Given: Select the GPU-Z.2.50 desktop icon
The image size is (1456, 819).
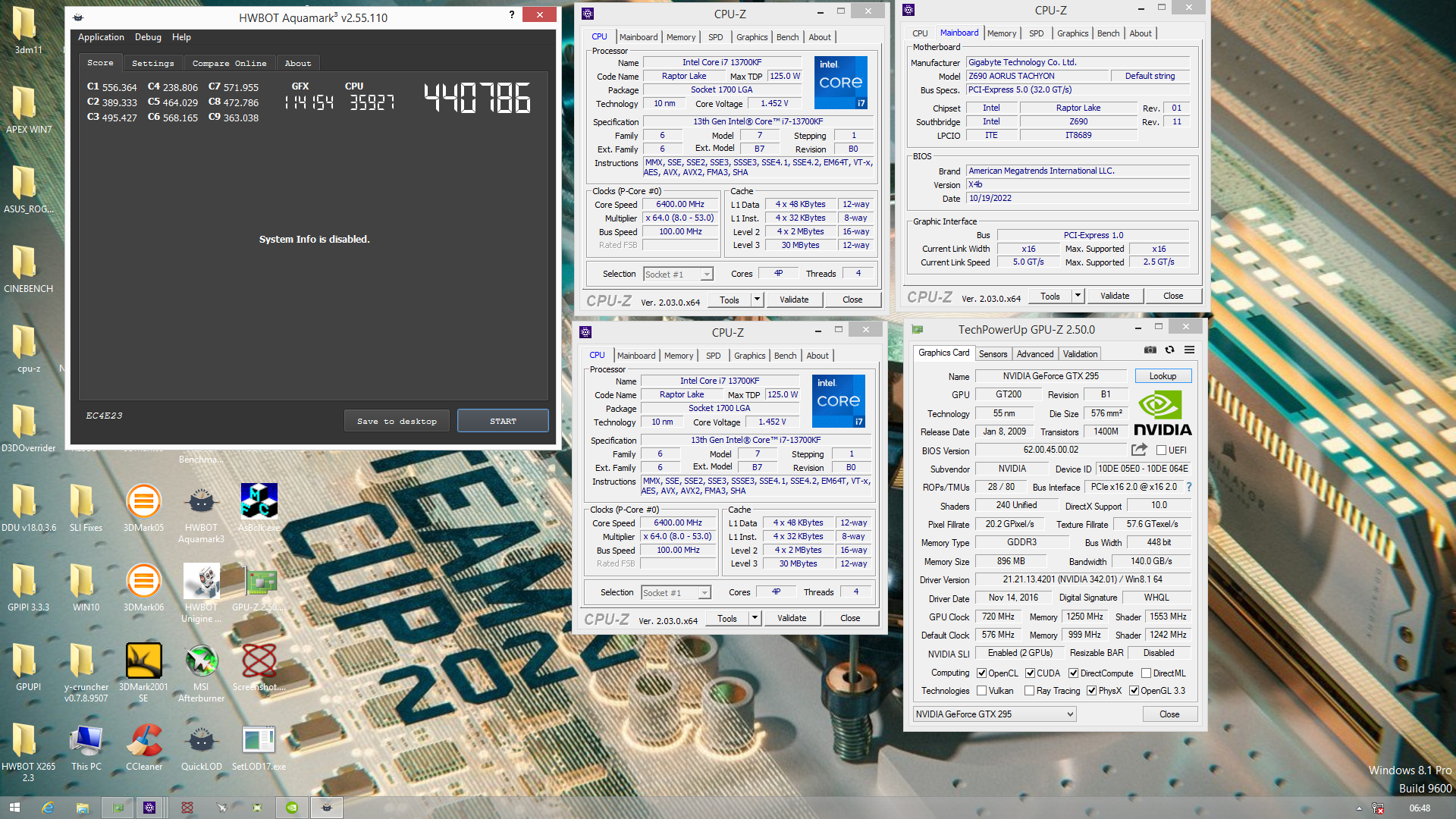Looking at the screenshot, I should pos(259,588).
